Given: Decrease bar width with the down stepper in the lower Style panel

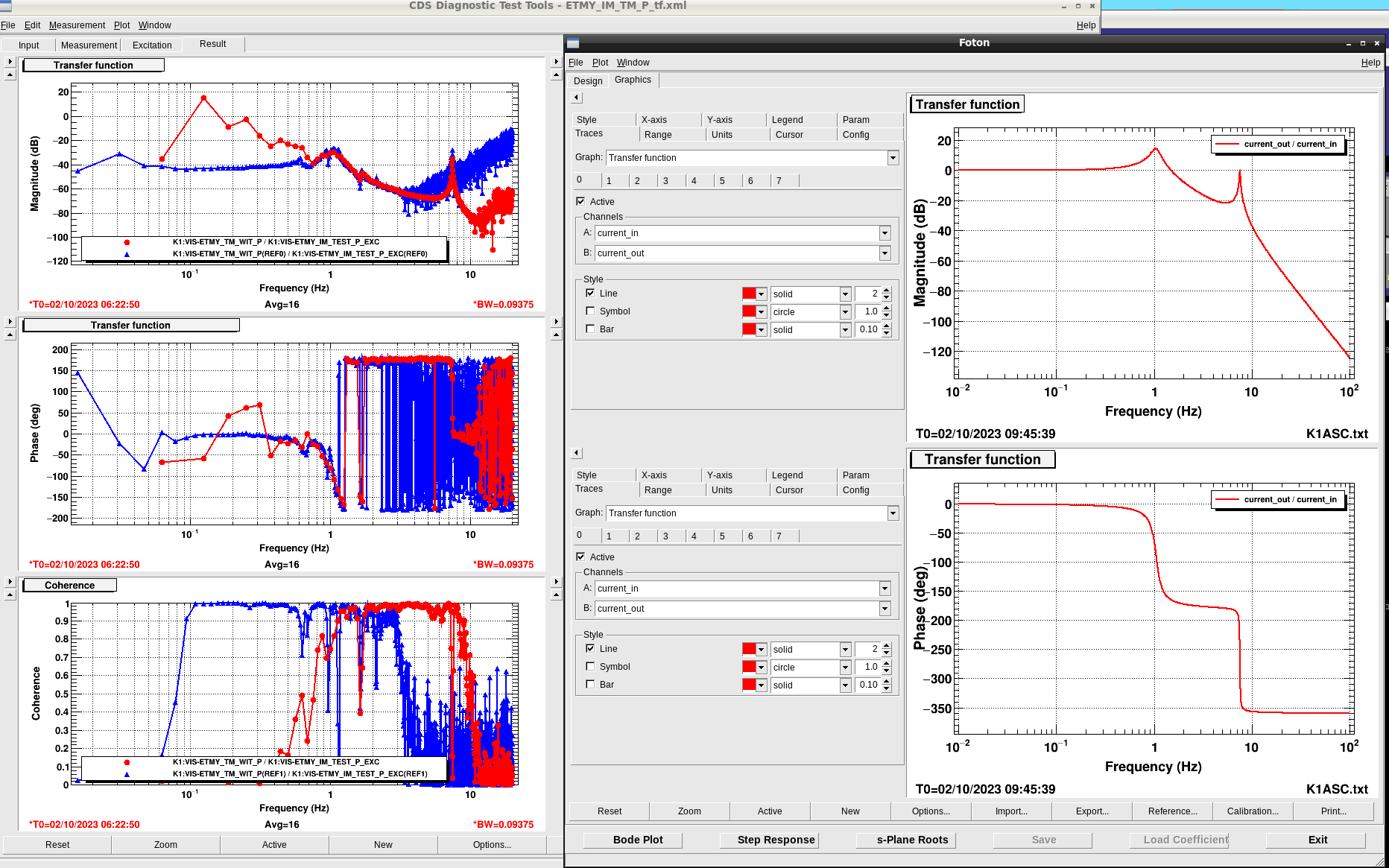Looking at the screenshot, I should click(x=887, y=688).
